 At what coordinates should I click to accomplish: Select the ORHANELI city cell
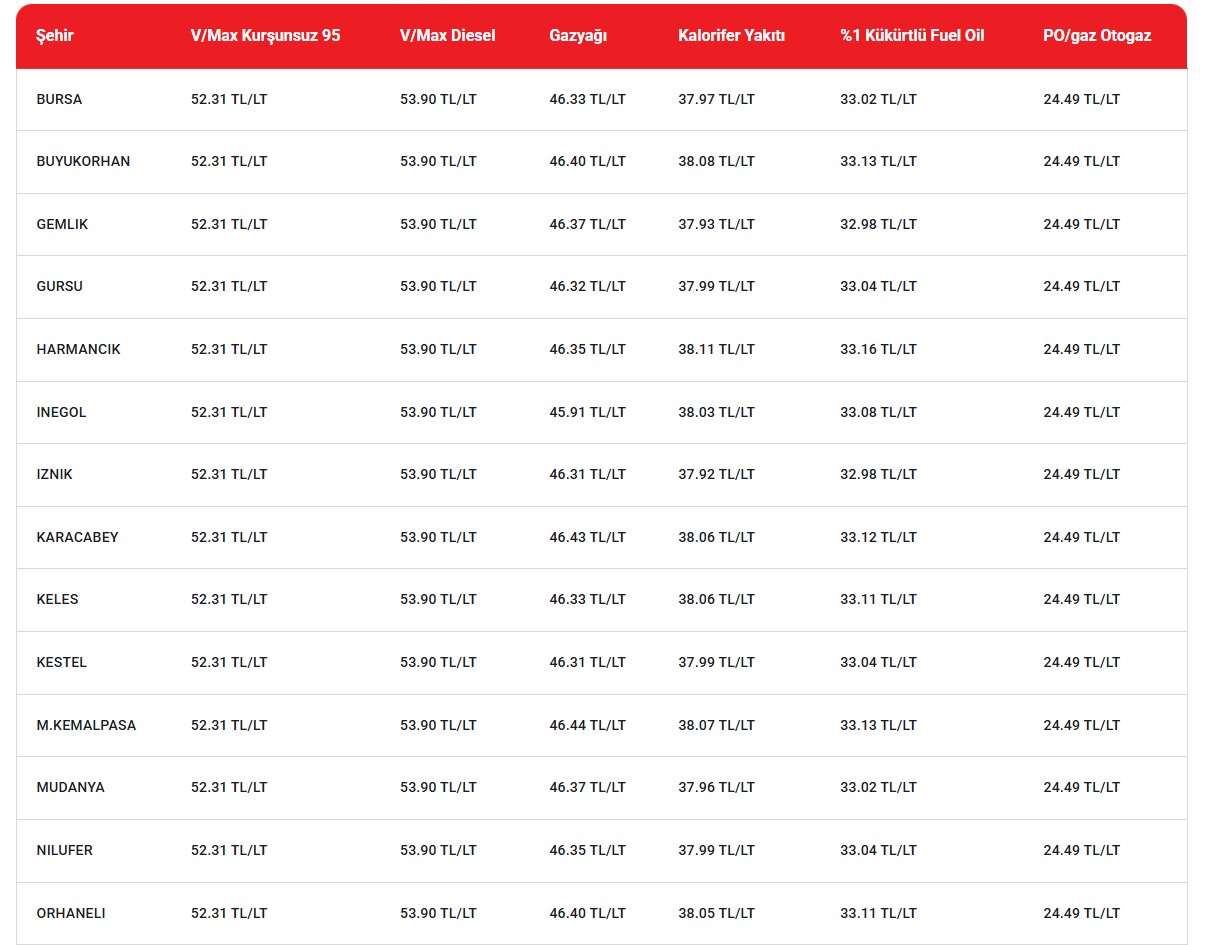[70, 913]
